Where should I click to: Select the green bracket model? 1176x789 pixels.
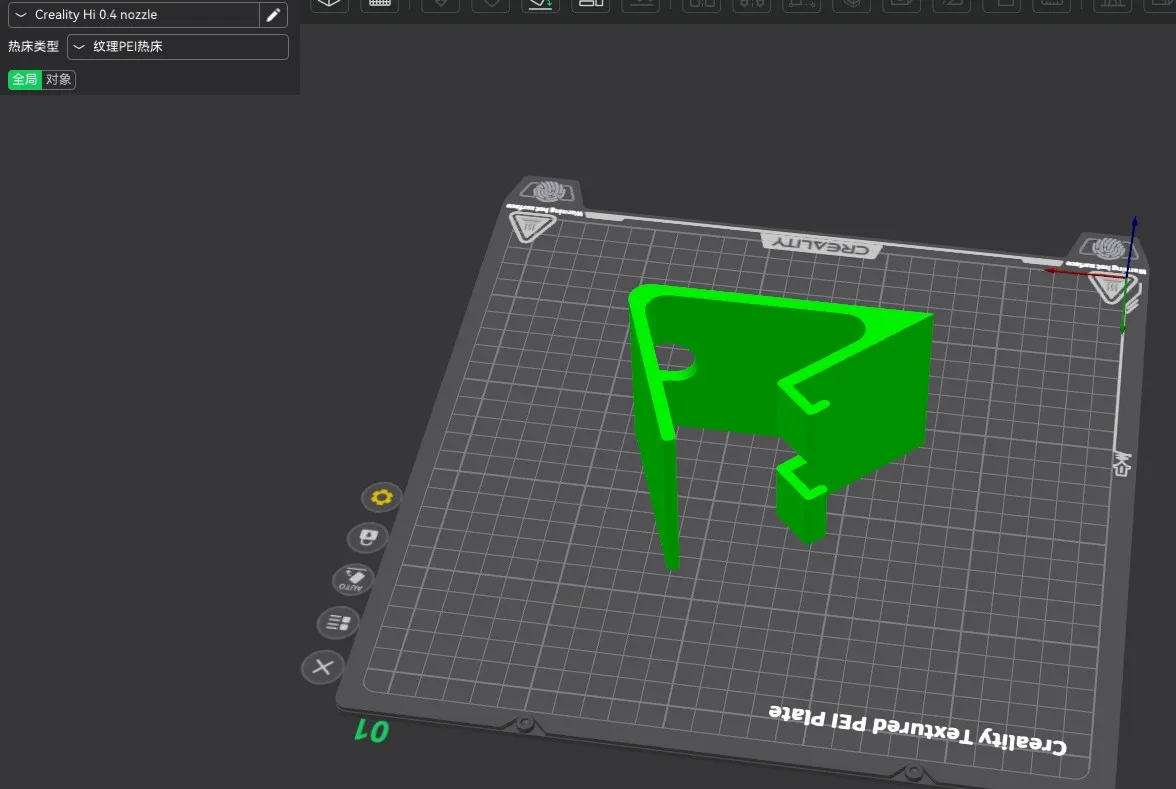tap(860, 400)
